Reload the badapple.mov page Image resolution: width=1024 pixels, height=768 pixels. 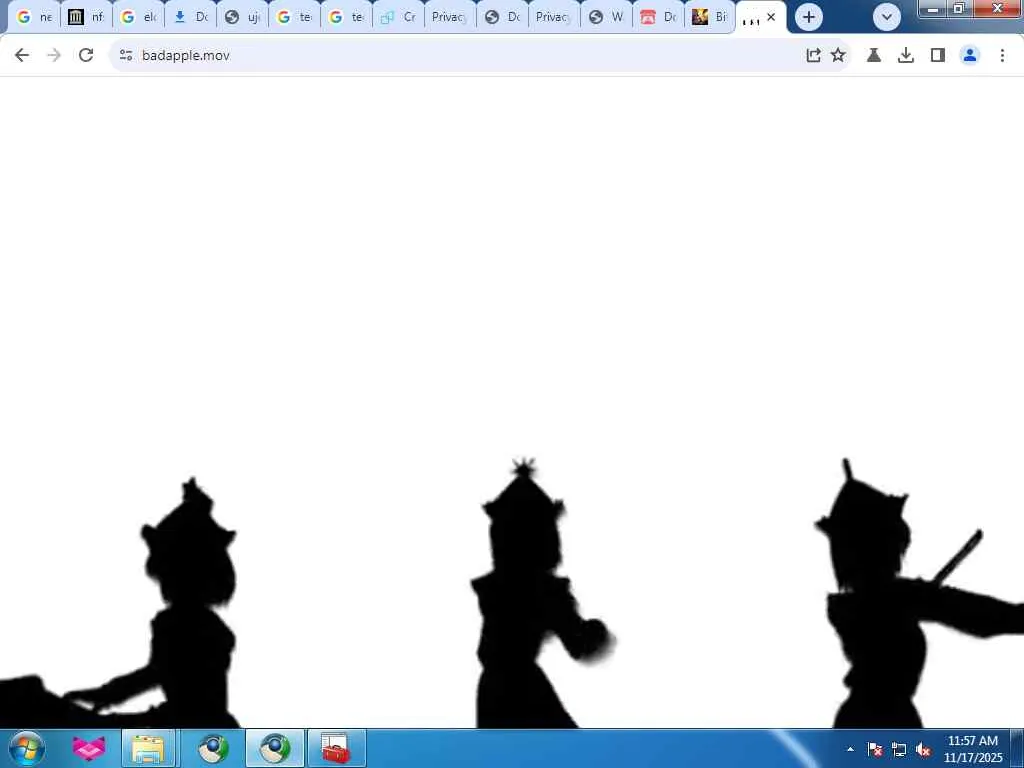pyautogui.click(x=86, y=56)
